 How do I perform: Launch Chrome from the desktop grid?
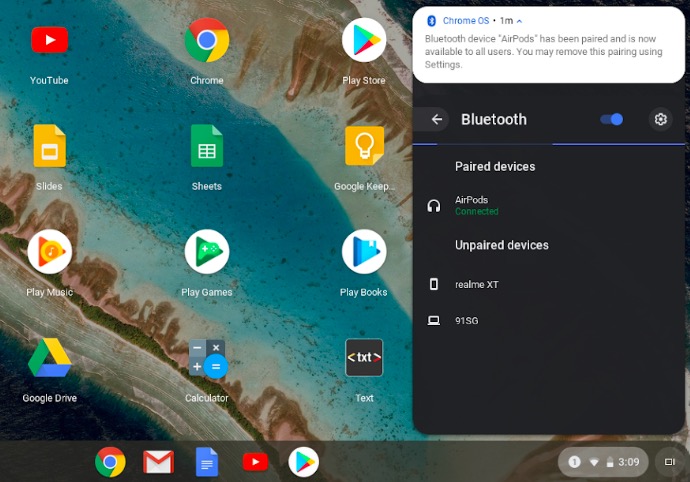(207, 40)
